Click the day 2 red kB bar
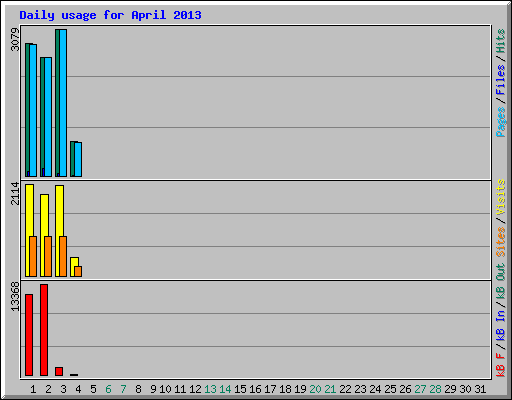This screenshot has height=400, width=512. pyautogui.click(x=44, y=330)
